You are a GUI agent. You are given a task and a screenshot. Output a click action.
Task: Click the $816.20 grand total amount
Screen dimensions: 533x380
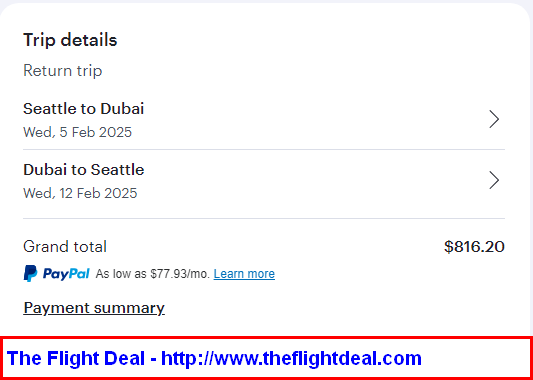[x=474, y=247]
